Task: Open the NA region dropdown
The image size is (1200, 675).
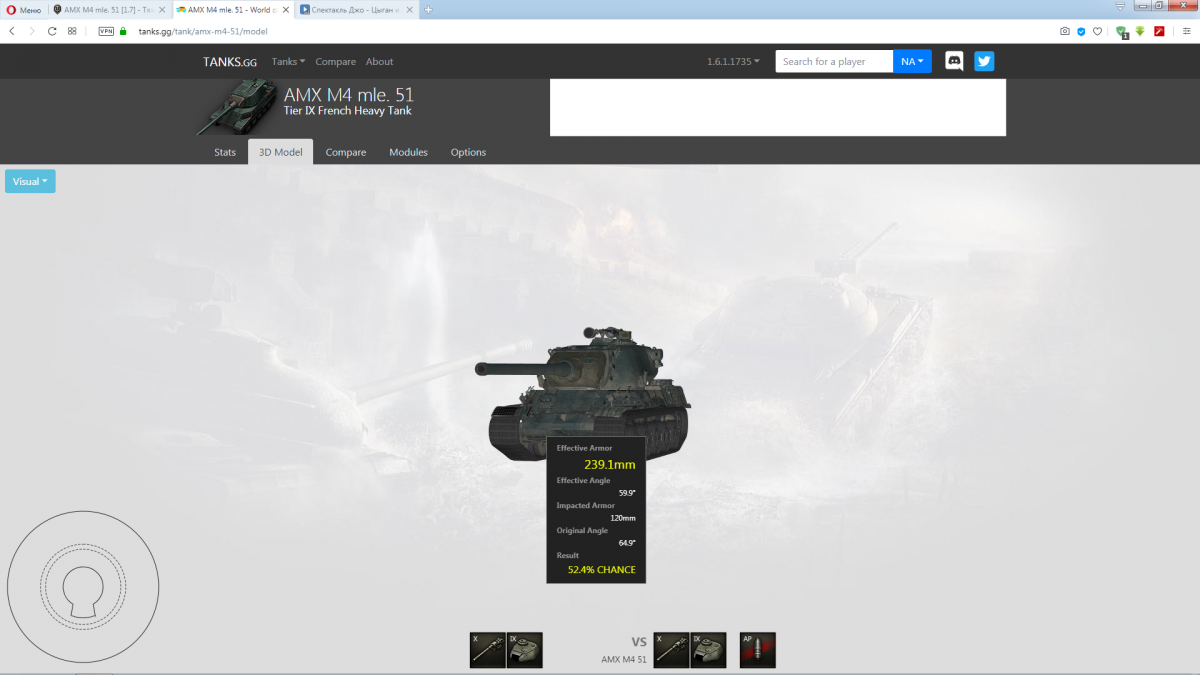Action: (912, 61)
